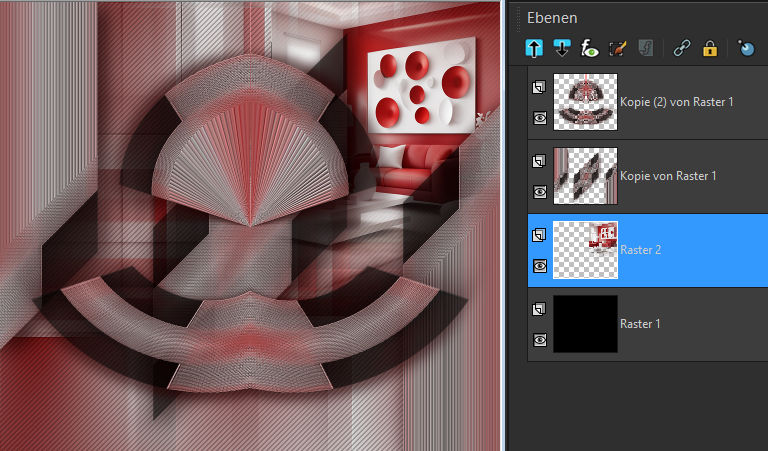768x451 pixels.
Task: Click the Raster 1 layer name
Action: click(x=640, y=324)
